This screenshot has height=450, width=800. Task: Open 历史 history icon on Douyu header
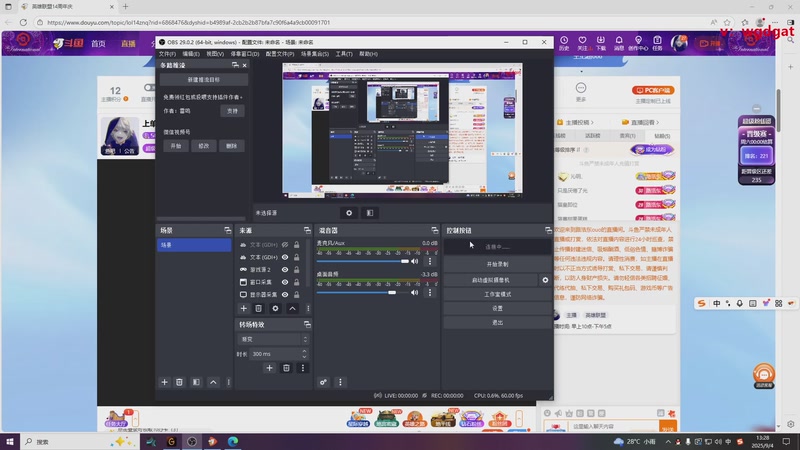tap(564, 43)
